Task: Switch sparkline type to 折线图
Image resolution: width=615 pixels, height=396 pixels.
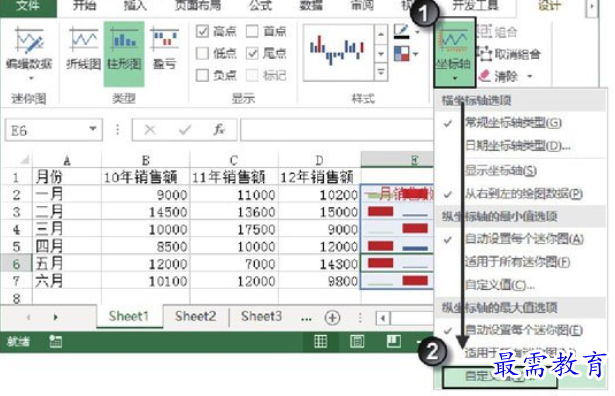Action: (x=83, y=49)
